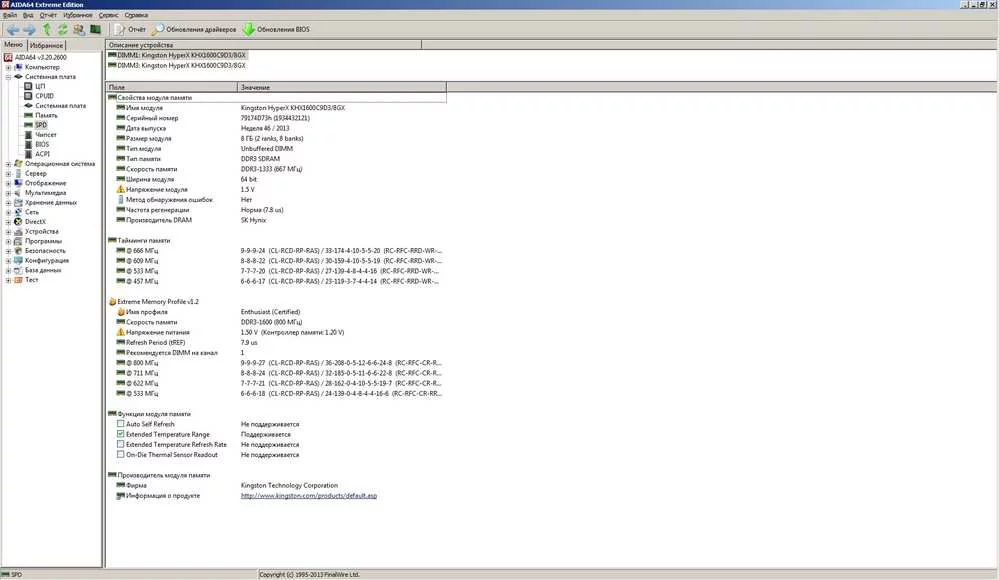Screen dimensions: 1000x580
Task: Open the Вид menu
Action: [28, 15]
